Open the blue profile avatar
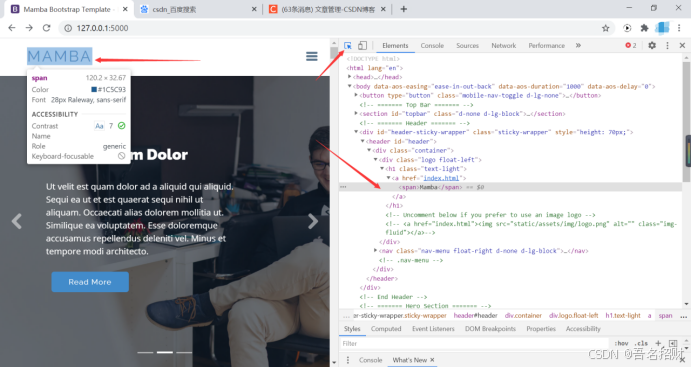692x368 pixels. [x=662, y=28]
